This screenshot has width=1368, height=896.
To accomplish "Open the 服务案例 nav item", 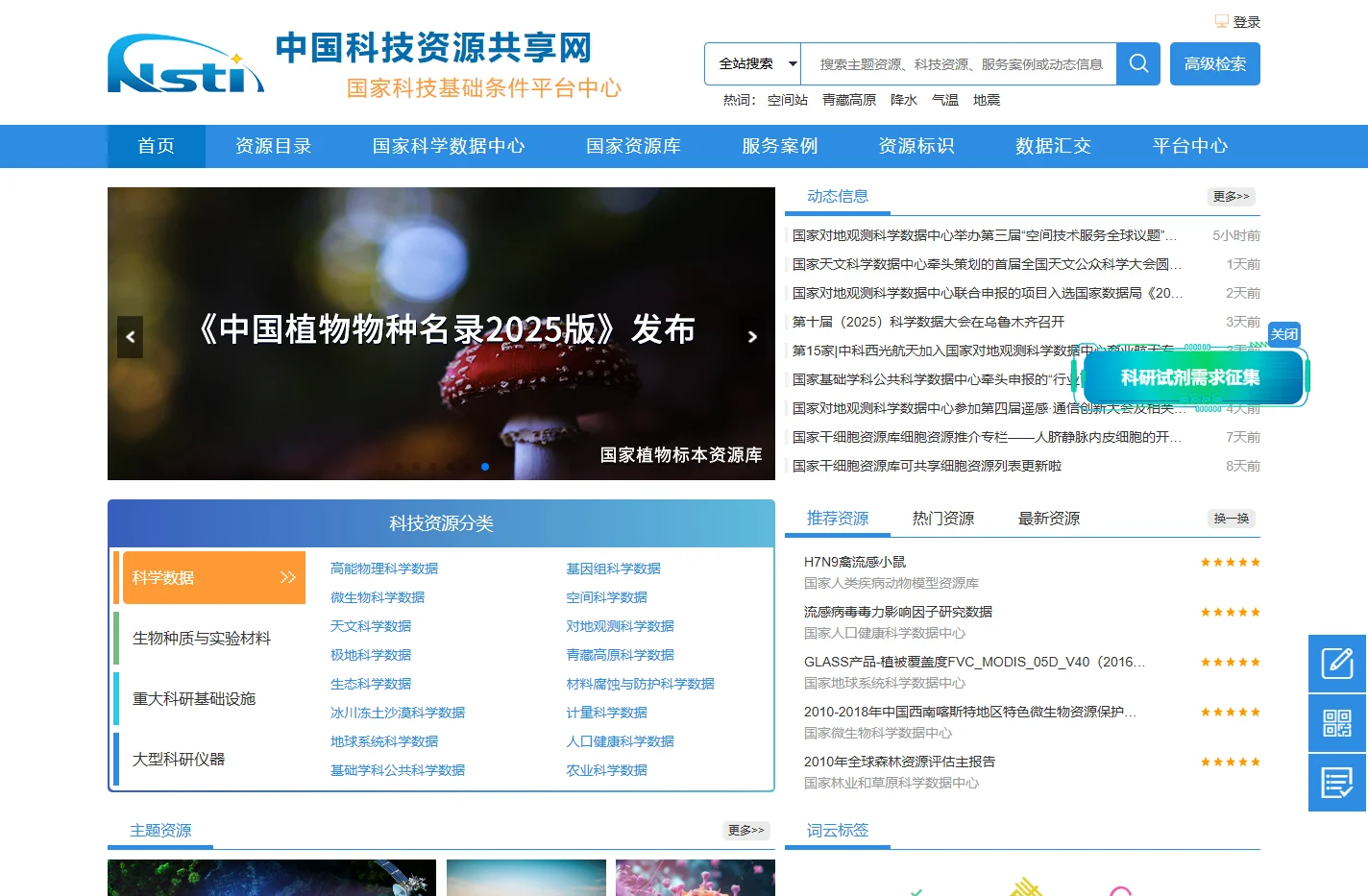I will click(x=780, y=146).
